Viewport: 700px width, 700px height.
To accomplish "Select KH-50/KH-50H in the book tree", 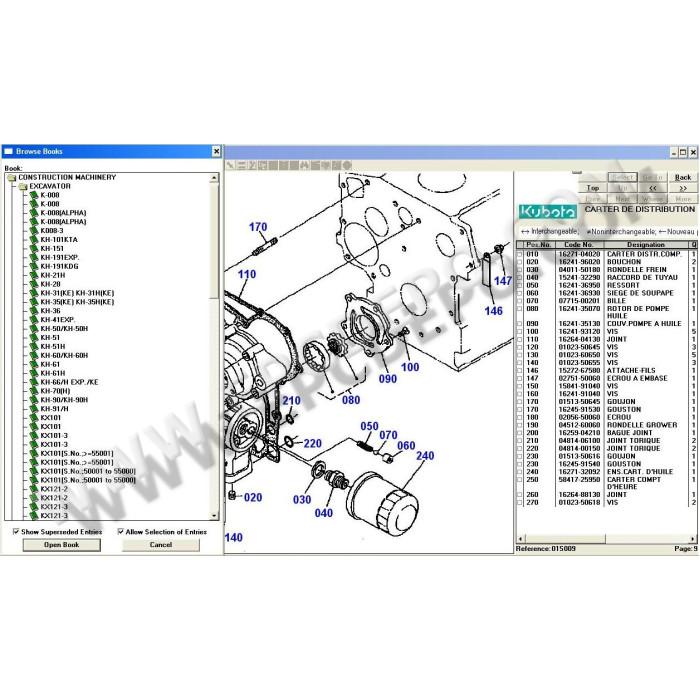I will 64,329.
